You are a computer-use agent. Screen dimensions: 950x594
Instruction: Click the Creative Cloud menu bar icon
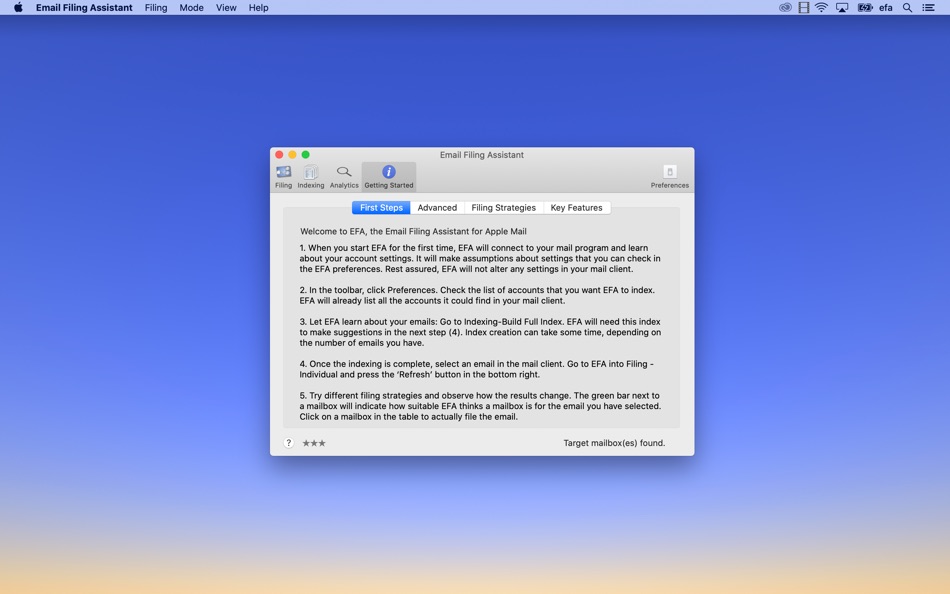(785, 7)
